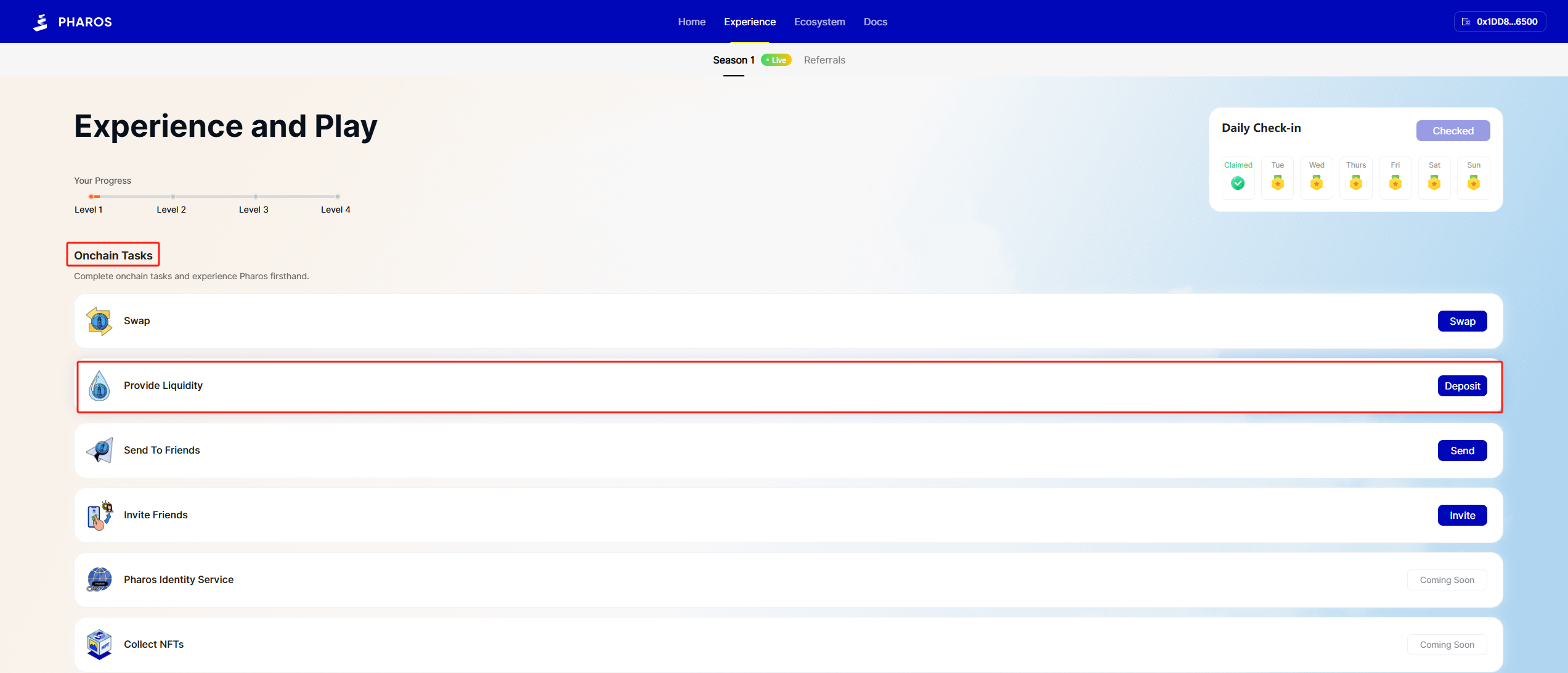Click the Sat check-in medal icon
Screen dimensions: 1568x673
(x=1434, y=183)
